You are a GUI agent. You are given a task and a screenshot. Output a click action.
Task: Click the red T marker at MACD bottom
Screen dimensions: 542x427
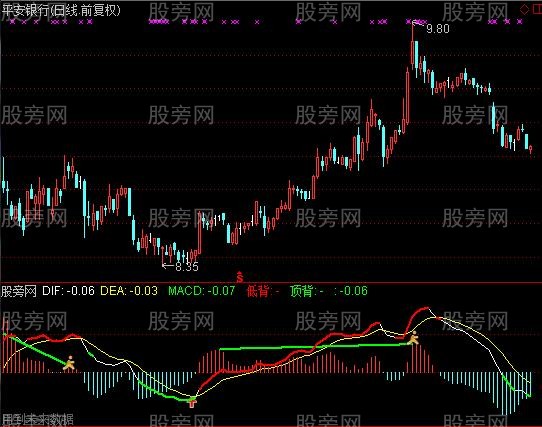click(192, 403)
